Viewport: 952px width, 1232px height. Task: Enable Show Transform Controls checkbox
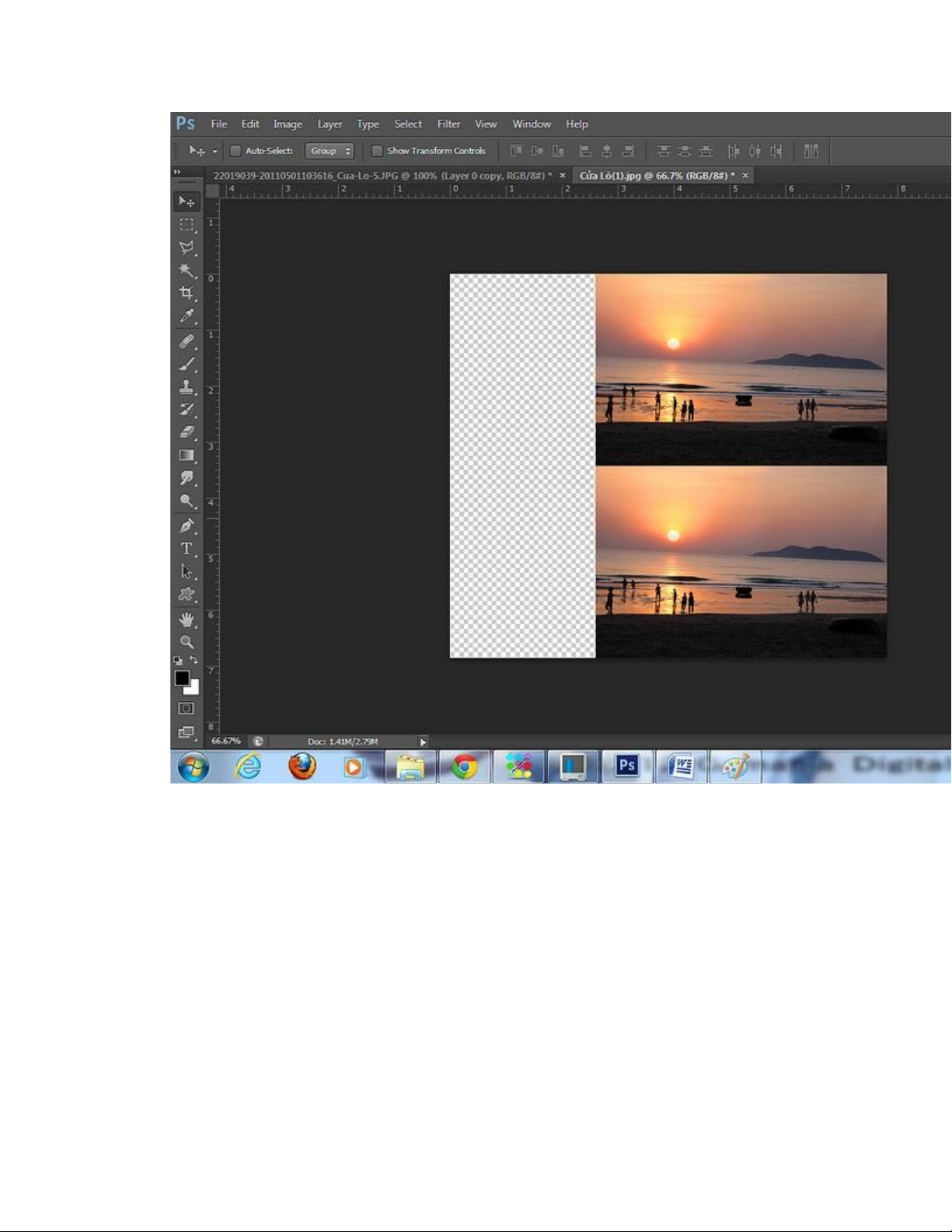377,151
